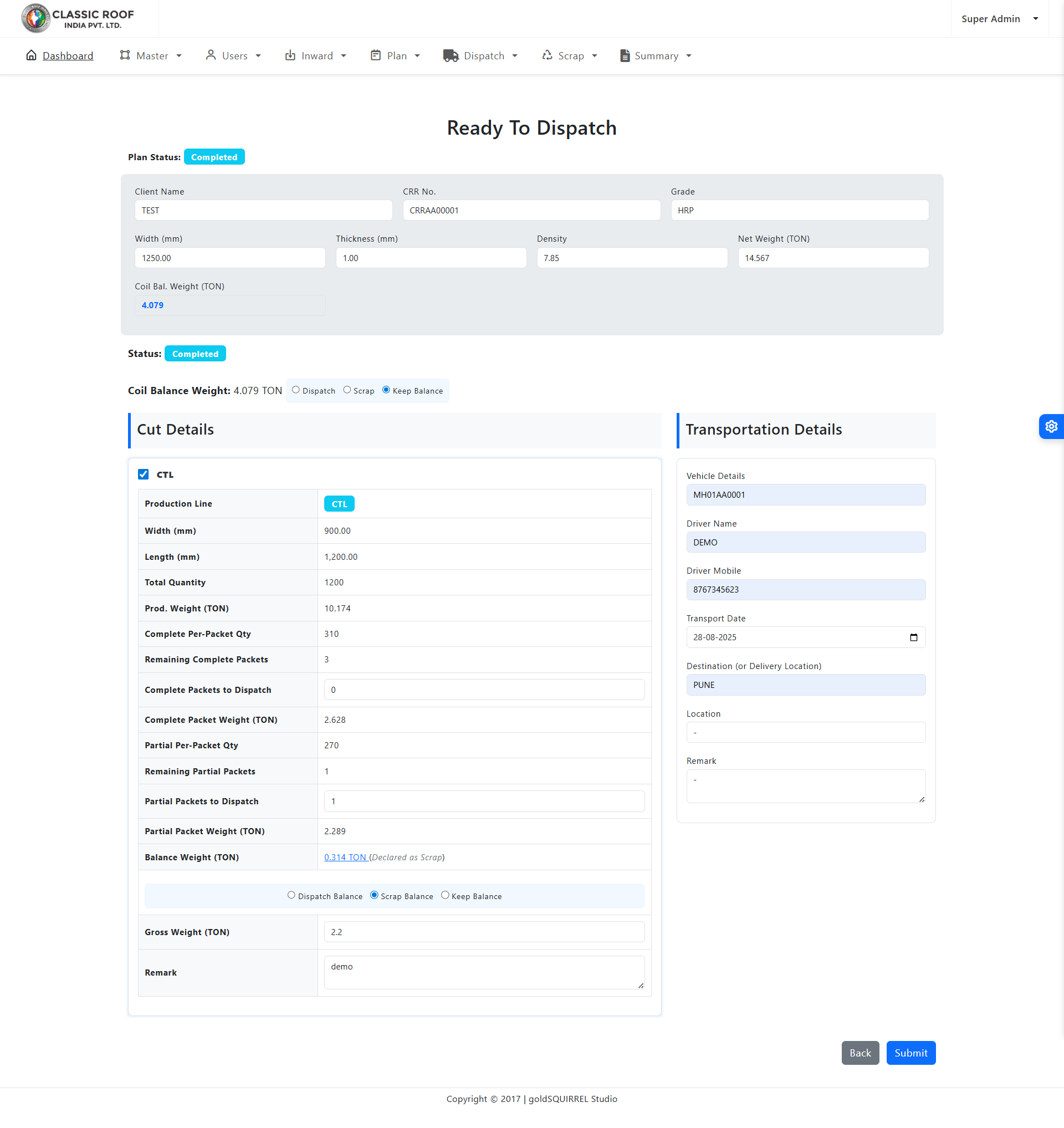Click the Scrap recycle icon
The height and width of the screenshot is (1128, 1064).
coord(547,55)
